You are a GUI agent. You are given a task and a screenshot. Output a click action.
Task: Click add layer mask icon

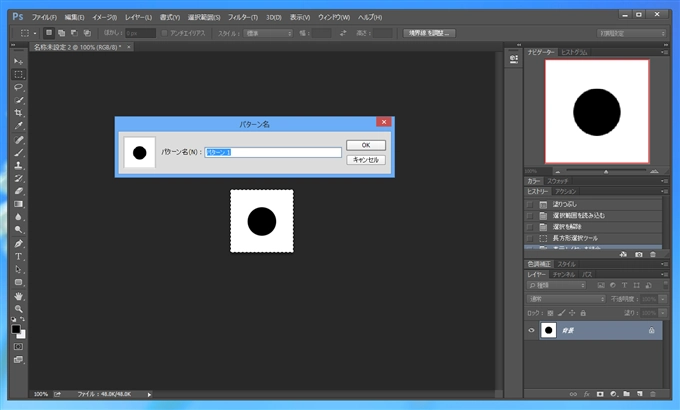click(x=600, y=394)
